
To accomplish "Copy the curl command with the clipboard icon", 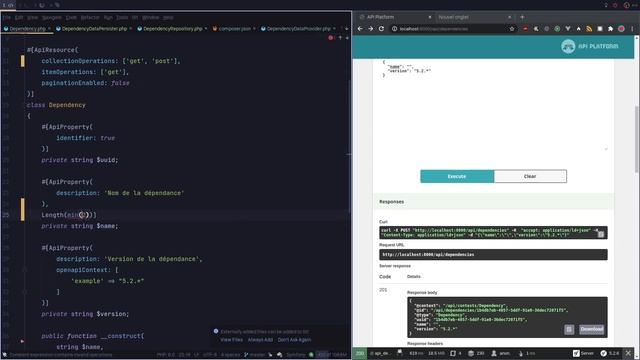I will point(601,234).
